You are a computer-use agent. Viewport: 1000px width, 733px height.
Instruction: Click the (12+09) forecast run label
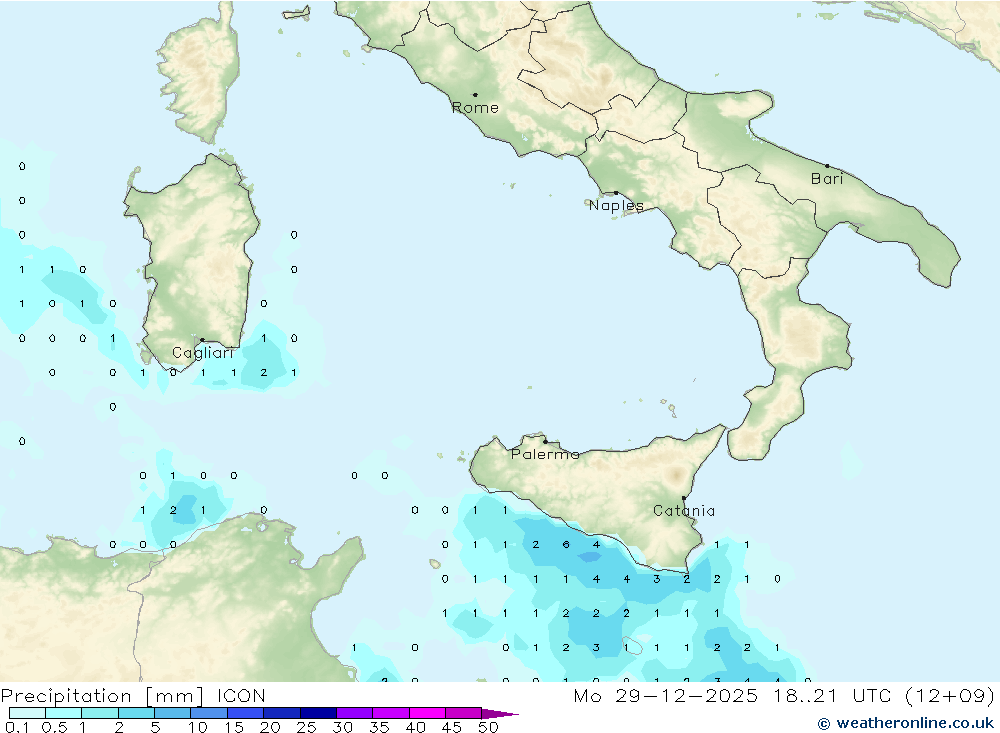[x=949, y=695]
